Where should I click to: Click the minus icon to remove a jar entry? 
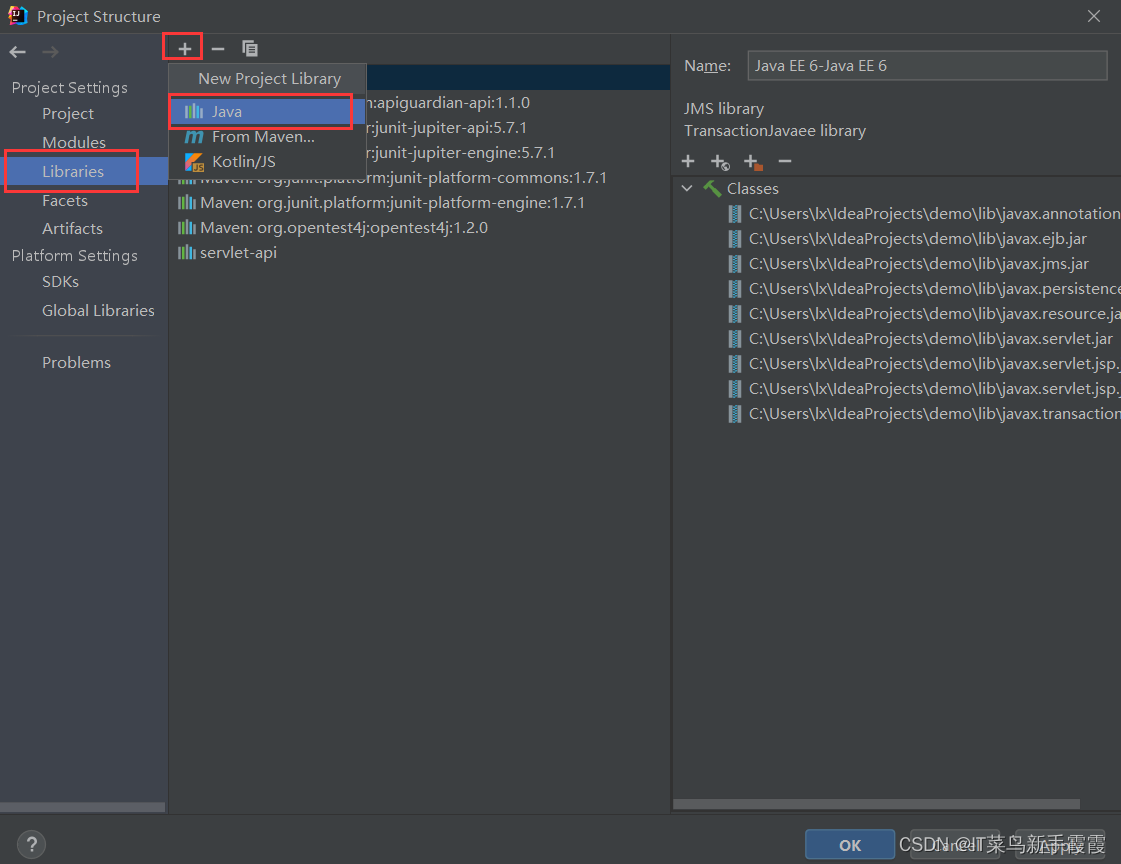(786, 161)
